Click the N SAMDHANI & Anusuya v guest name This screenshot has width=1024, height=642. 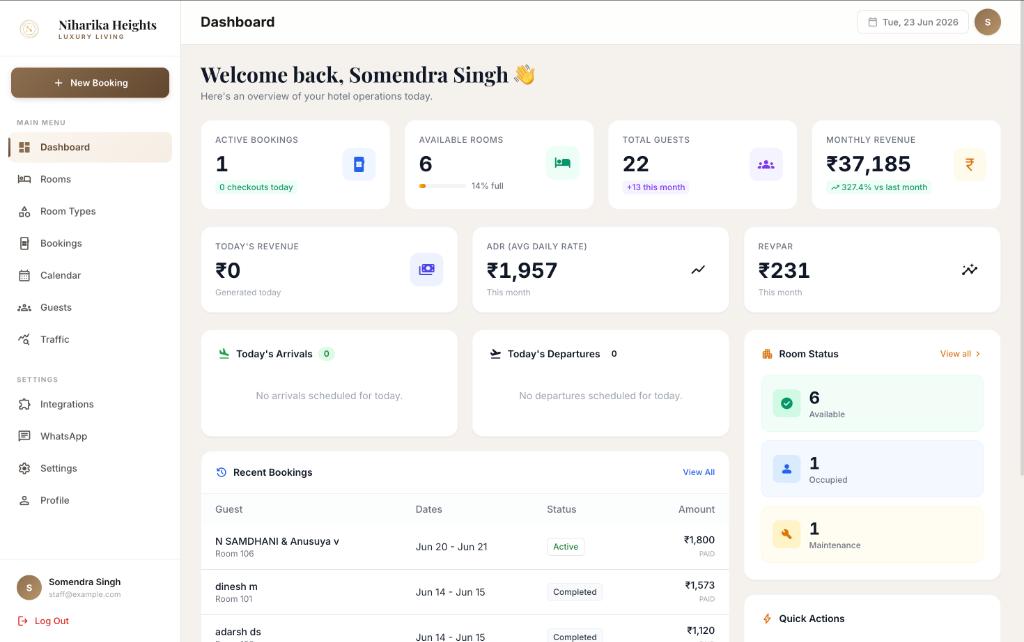[x=277, y=541]
